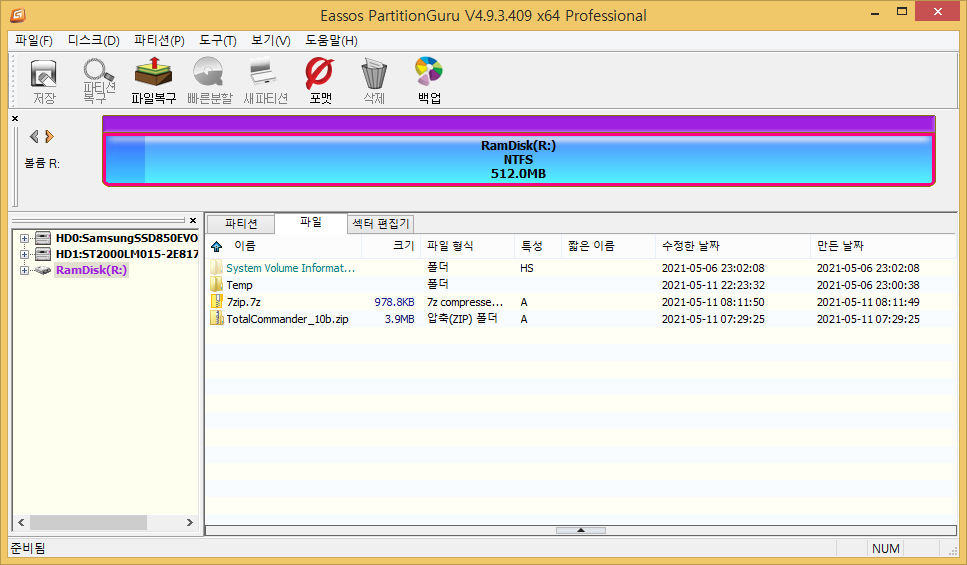Open the 보기(V) menu
This screenshot has width=967, height=565.
tap(271, 41)
